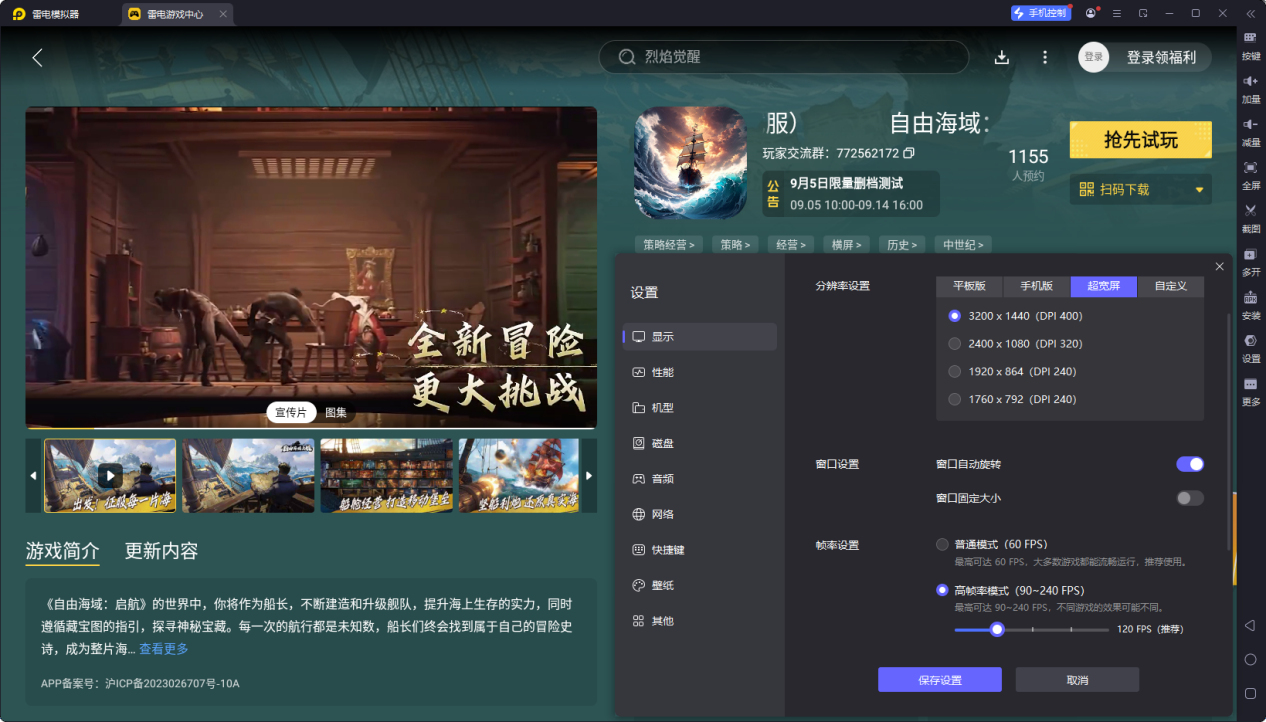Close the settings dialog

(1219, 266)
